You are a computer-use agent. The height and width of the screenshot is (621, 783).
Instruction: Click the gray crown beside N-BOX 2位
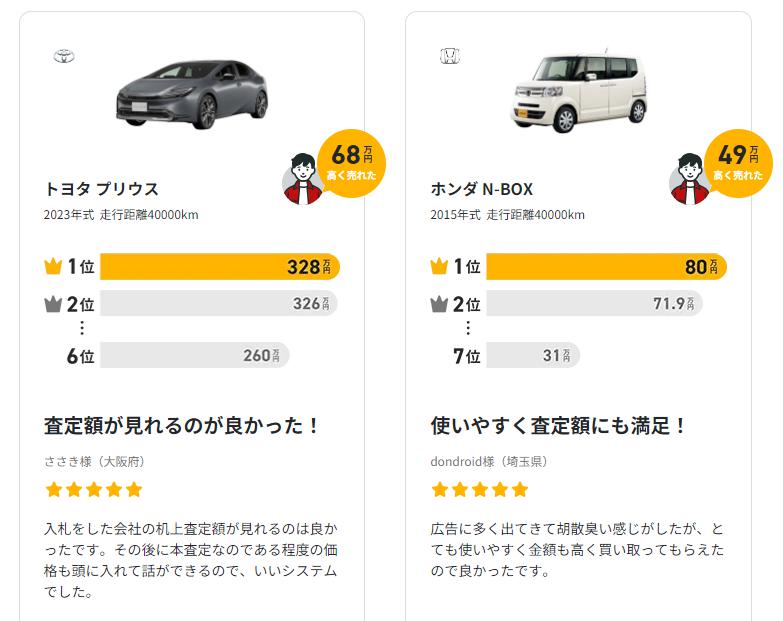point(439,304)
